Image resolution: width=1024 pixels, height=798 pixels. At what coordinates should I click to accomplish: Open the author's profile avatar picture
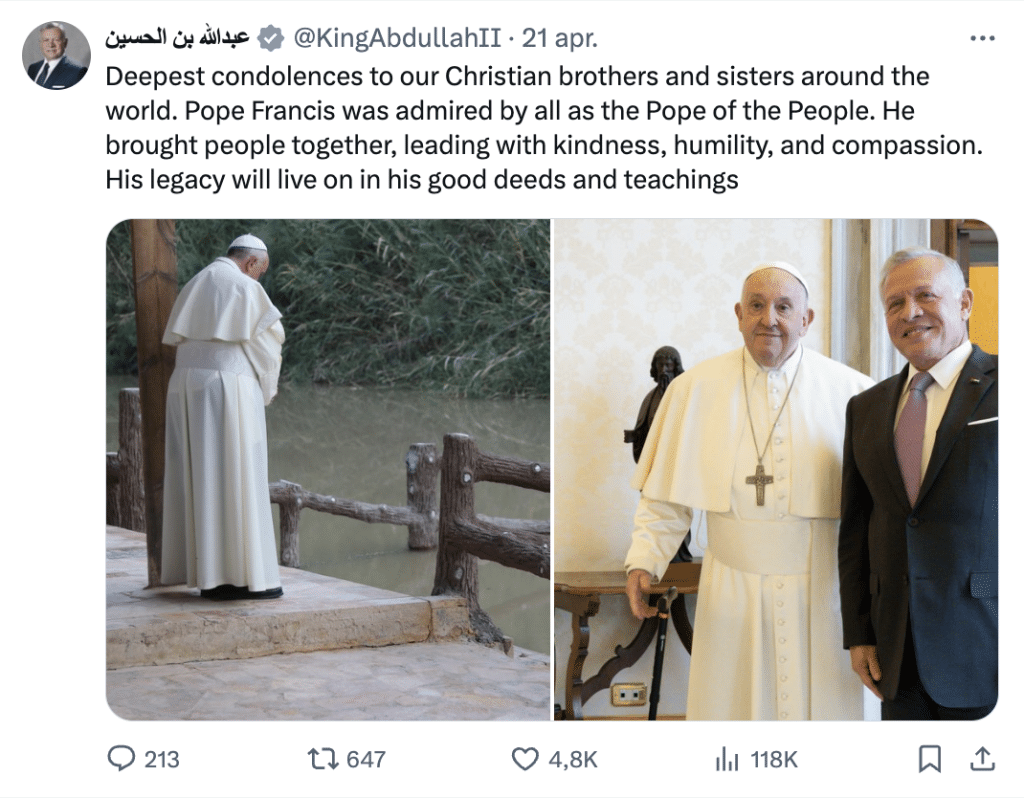pyautogui.click(x=57, y=56)
